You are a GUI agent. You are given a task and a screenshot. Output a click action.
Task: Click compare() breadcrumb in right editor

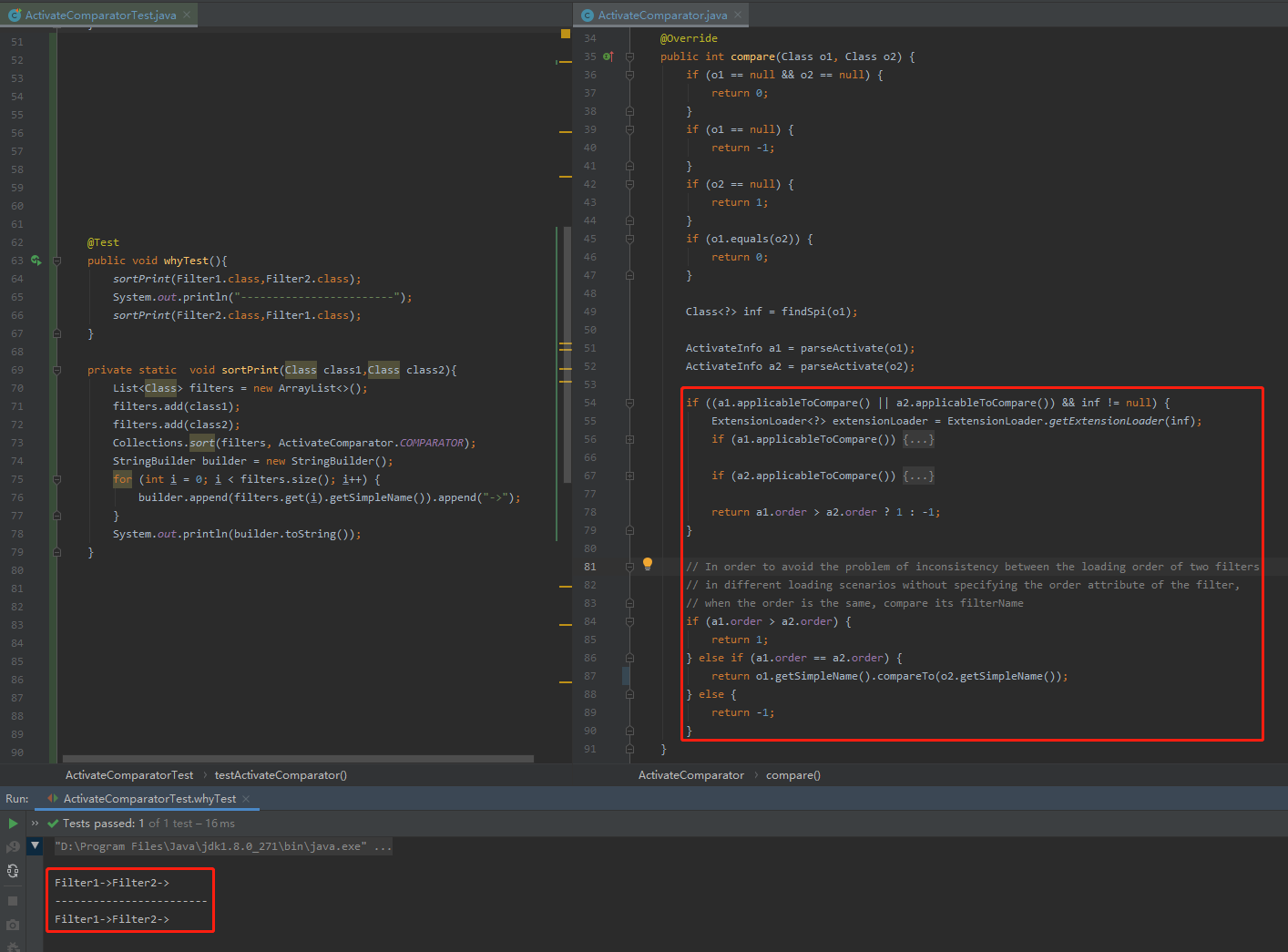(793, 775)
